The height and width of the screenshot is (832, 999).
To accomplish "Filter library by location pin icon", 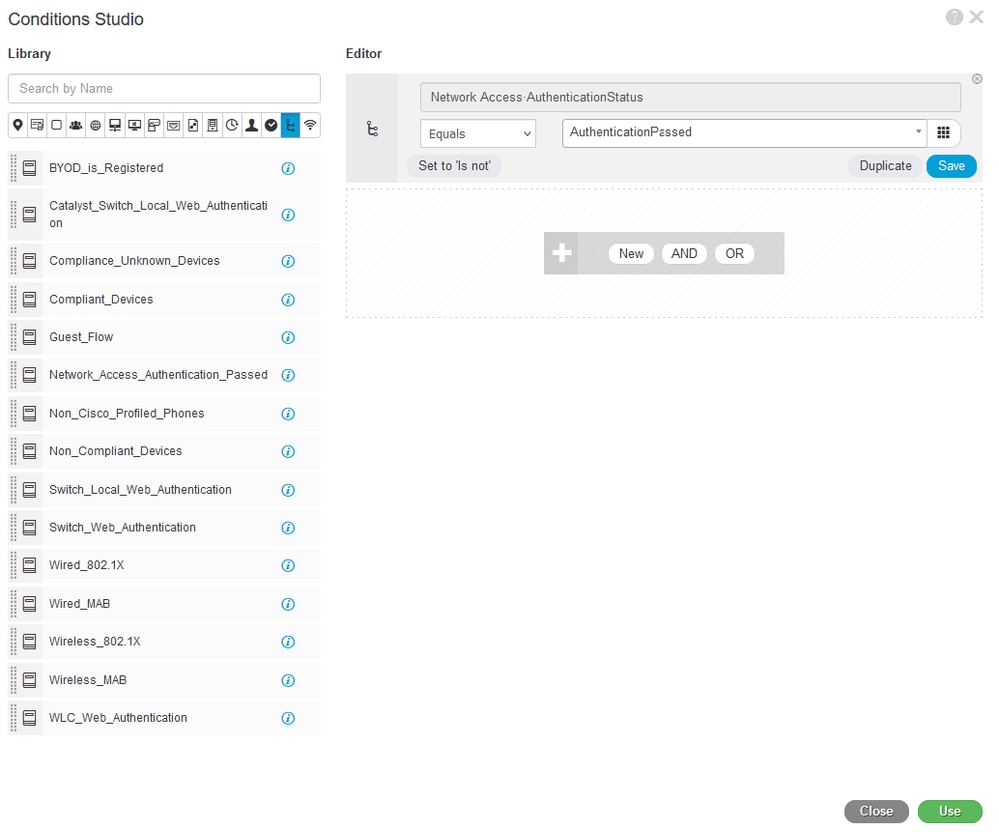I will (18, 125).
